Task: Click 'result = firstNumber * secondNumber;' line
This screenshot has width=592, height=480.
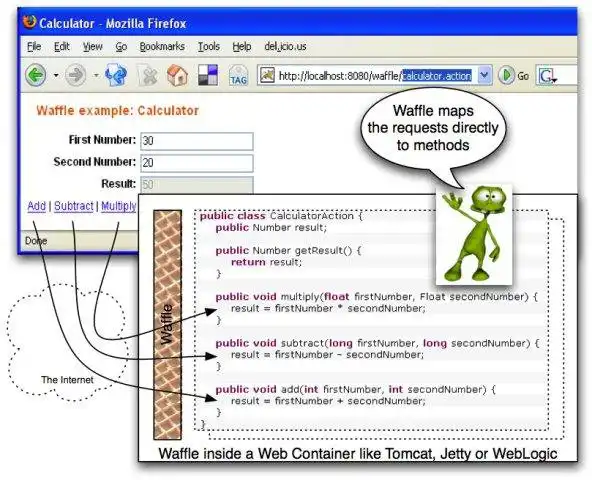Action: coord(328,309)
